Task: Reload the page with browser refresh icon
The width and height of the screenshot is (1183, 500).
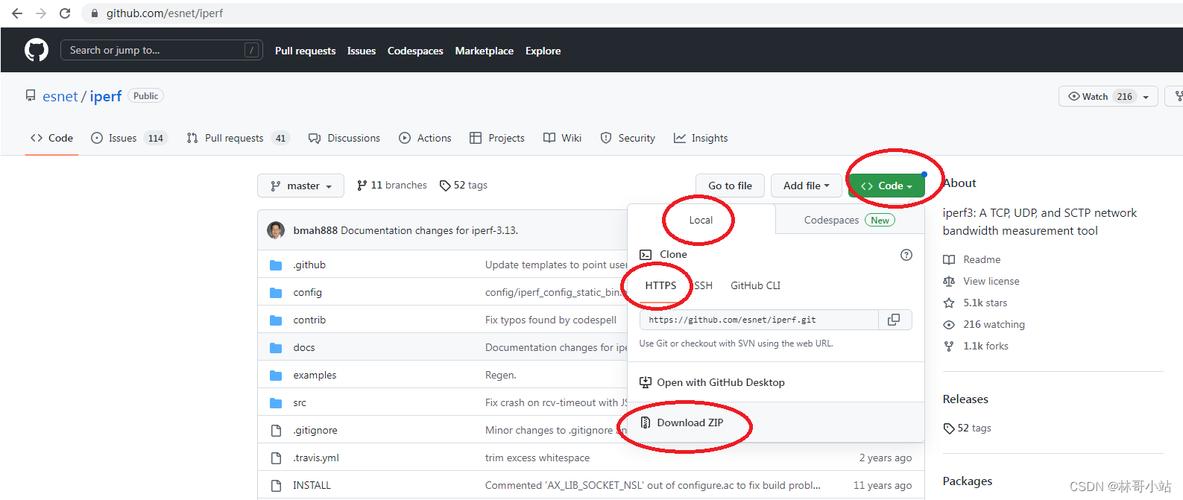Action: point(65,14)
